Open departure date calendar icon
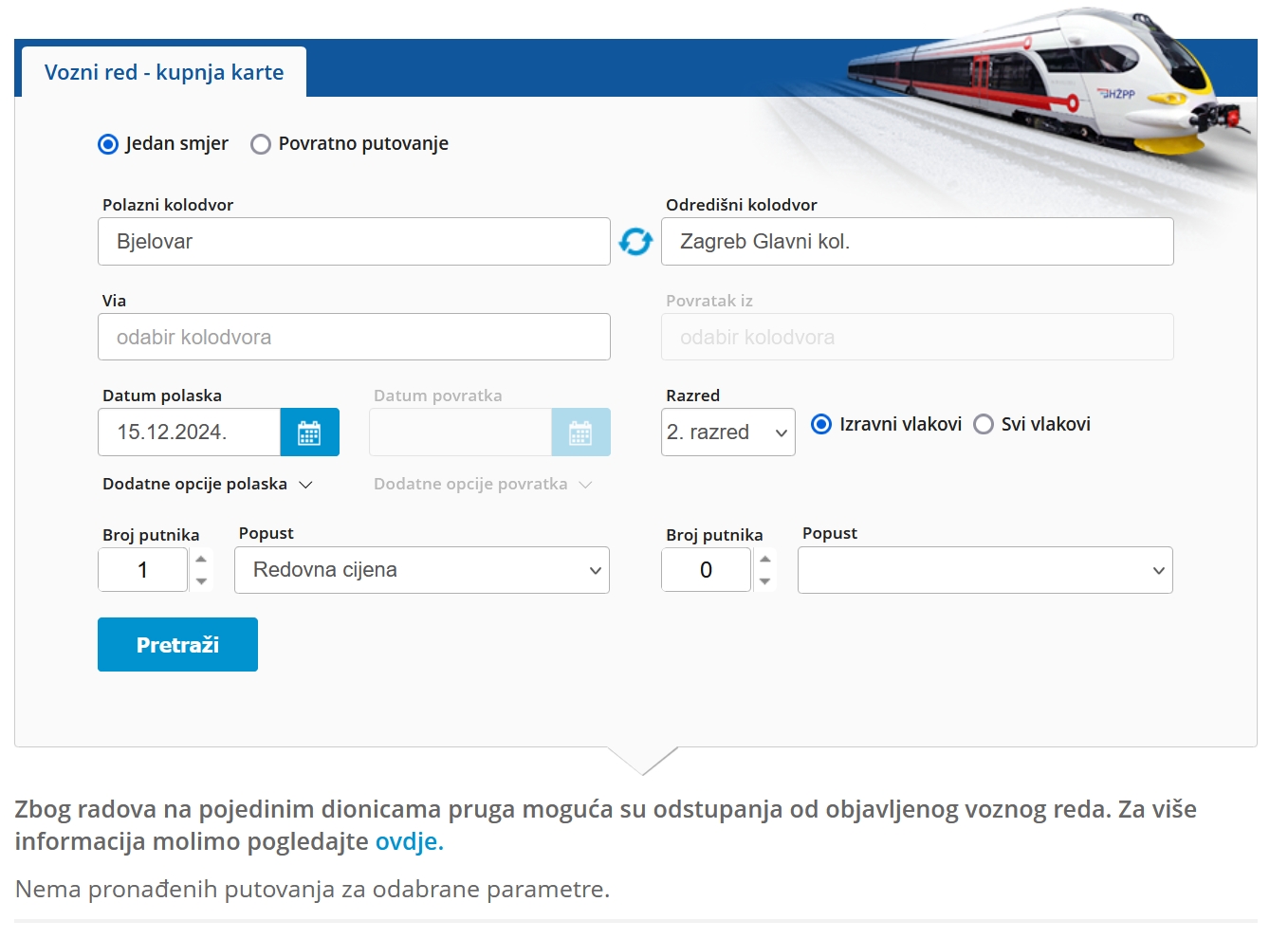Image resolution: width=1288 pixels, height=939 pixels. click(x=309, y=433)
